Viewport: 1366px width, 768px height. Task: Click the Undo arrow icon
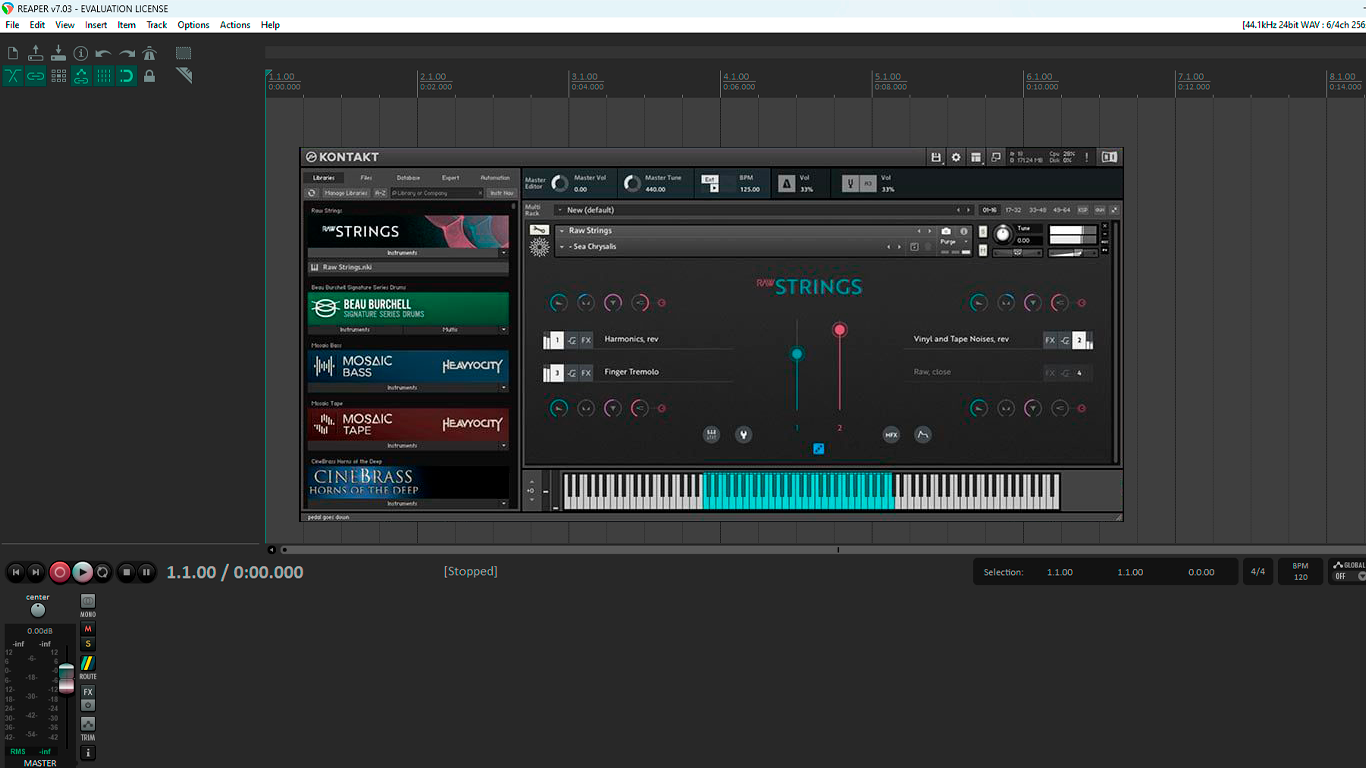tap(104, 53)
